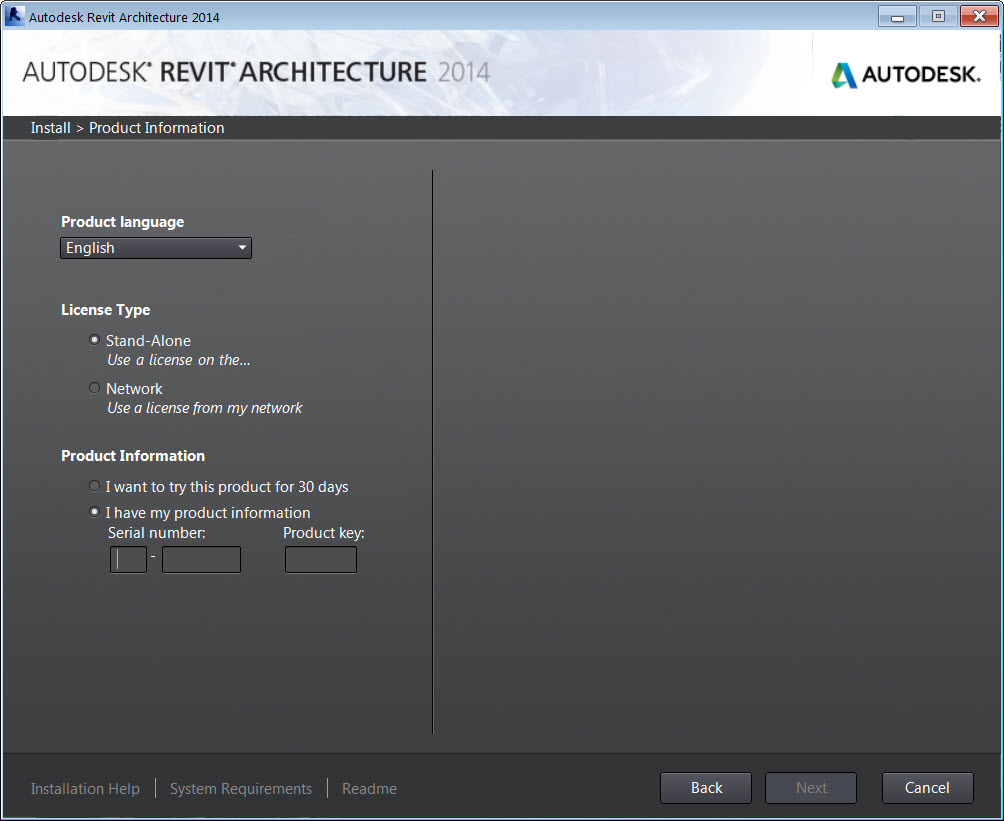
Task: Click the Revit app icon in title bar
Action: 14,16
